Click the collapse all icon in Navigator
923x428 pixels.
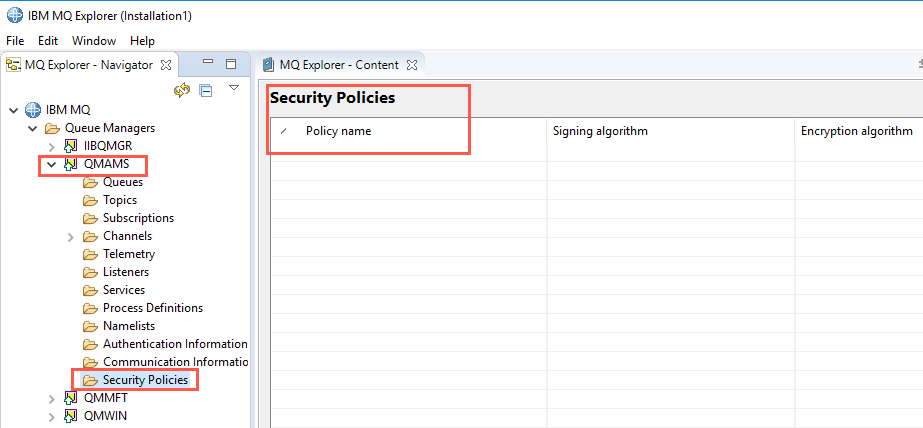coord(205,90)
